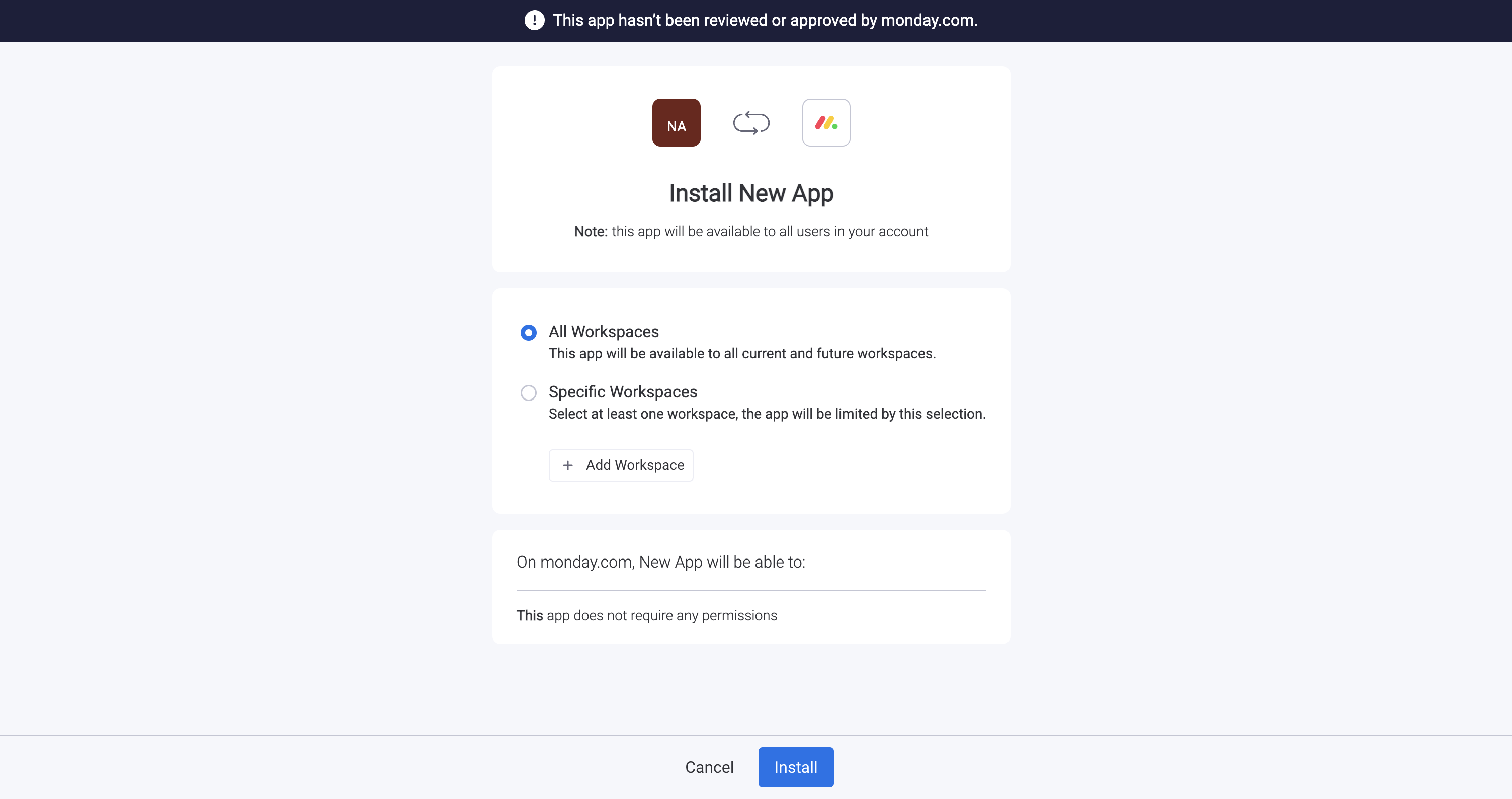Click the All Workspaces option label
Image resolution: width=1512 pixels, height=799 pixels.
coord(604,332)
